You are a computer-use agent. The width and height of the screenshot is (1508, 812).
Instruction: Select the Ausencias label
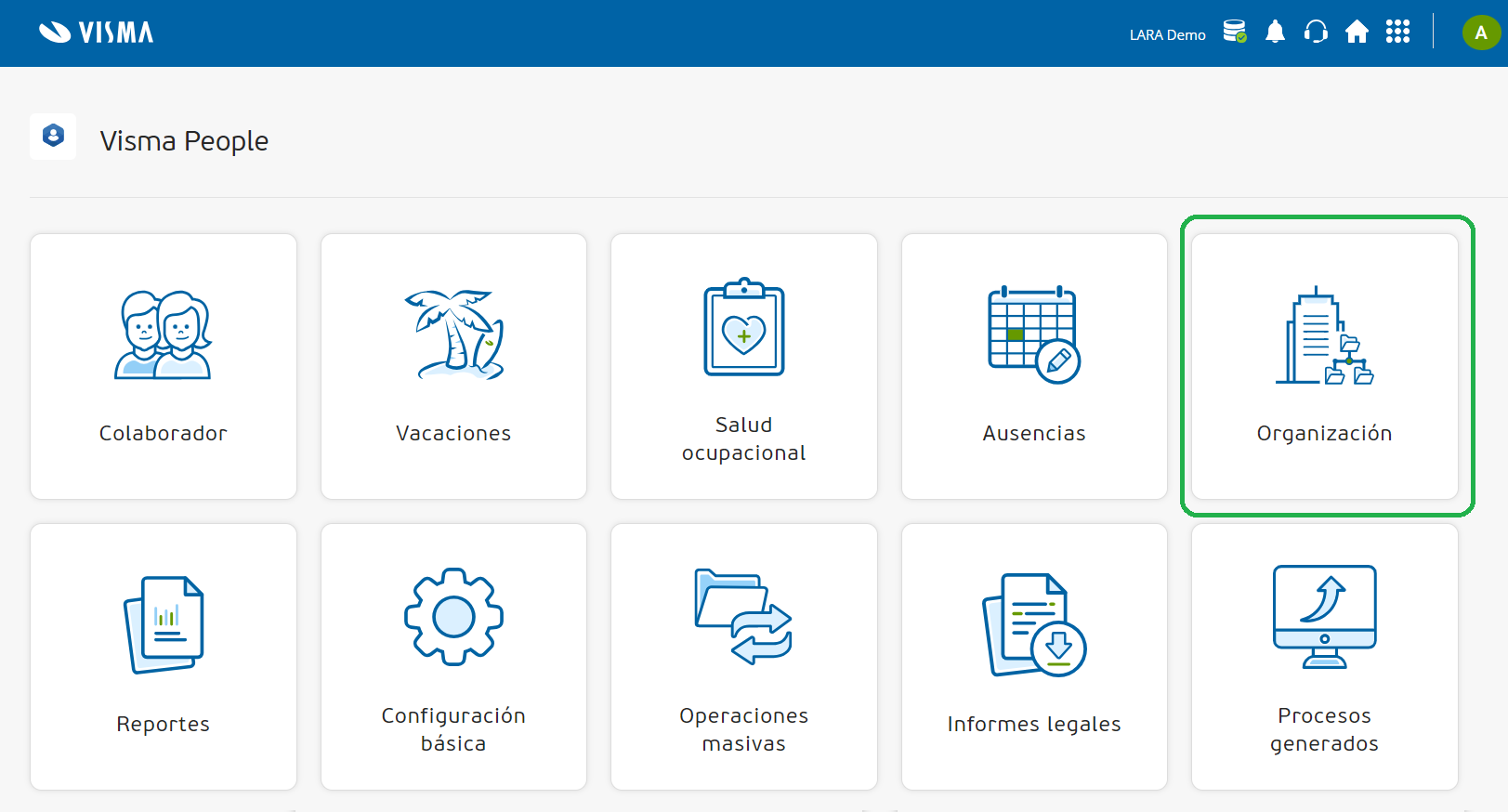point(1034,433)
